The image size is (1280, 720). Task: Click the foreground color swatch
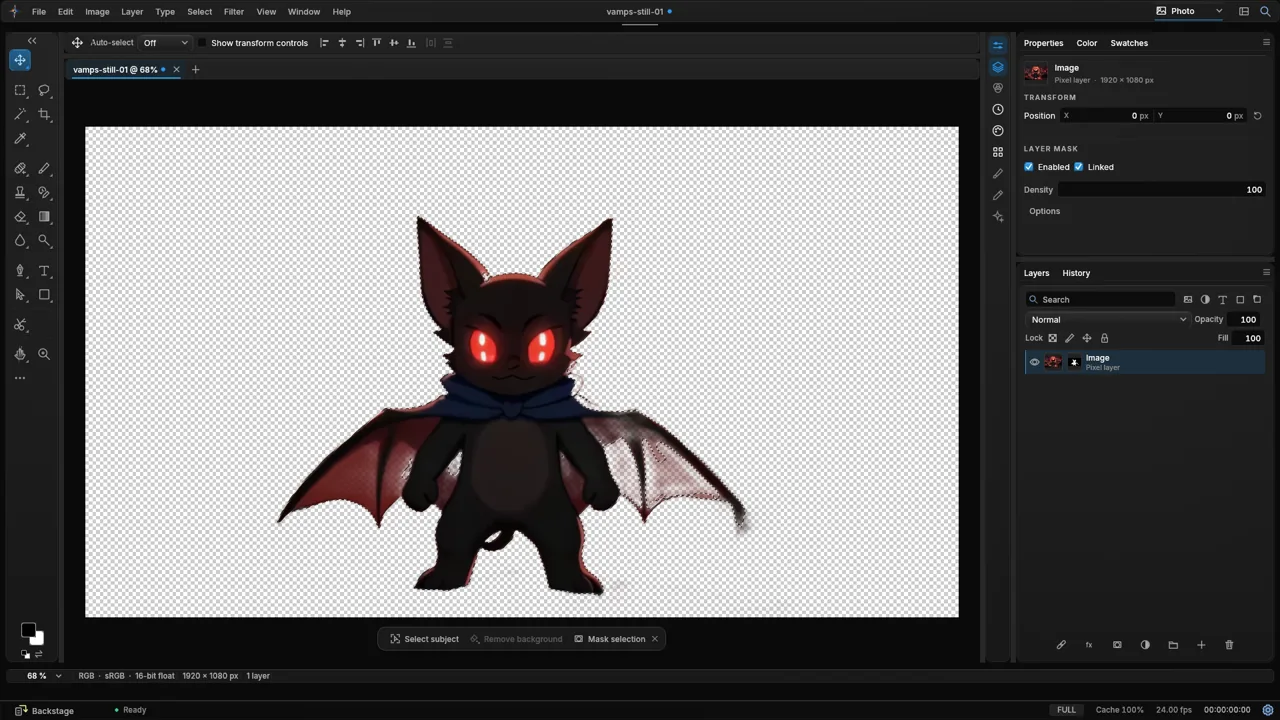28,630
